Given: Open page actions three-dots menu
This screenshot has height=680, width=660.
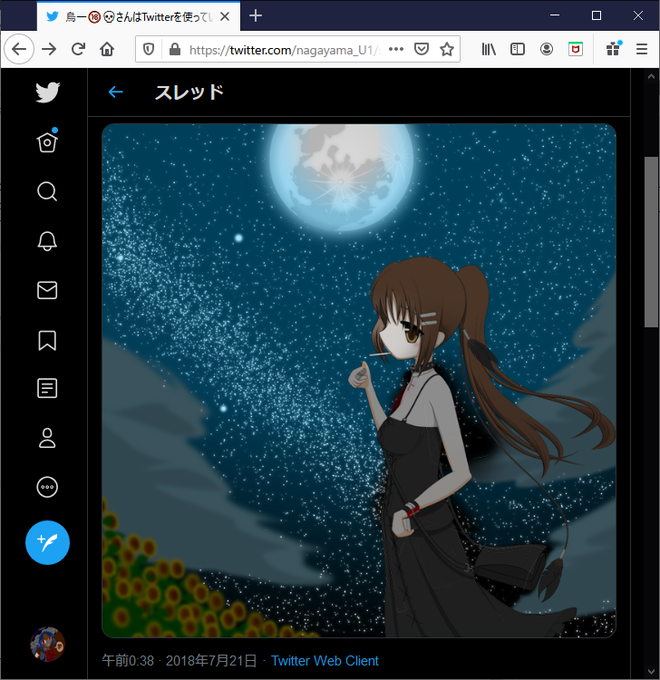Looking at the screenshot, I should [x=396, y=49].
